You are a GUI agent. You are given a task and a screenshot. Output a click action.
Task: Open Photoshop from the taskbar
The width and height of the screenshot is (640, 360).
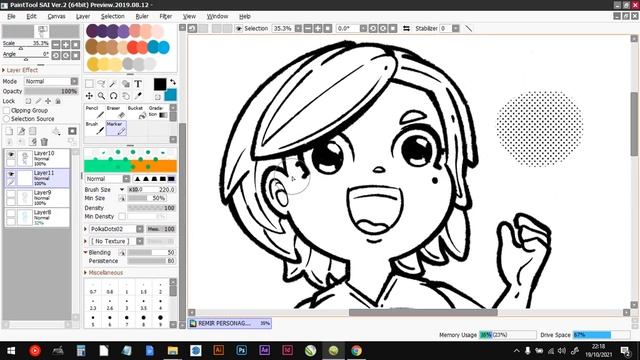click(242, 350)
